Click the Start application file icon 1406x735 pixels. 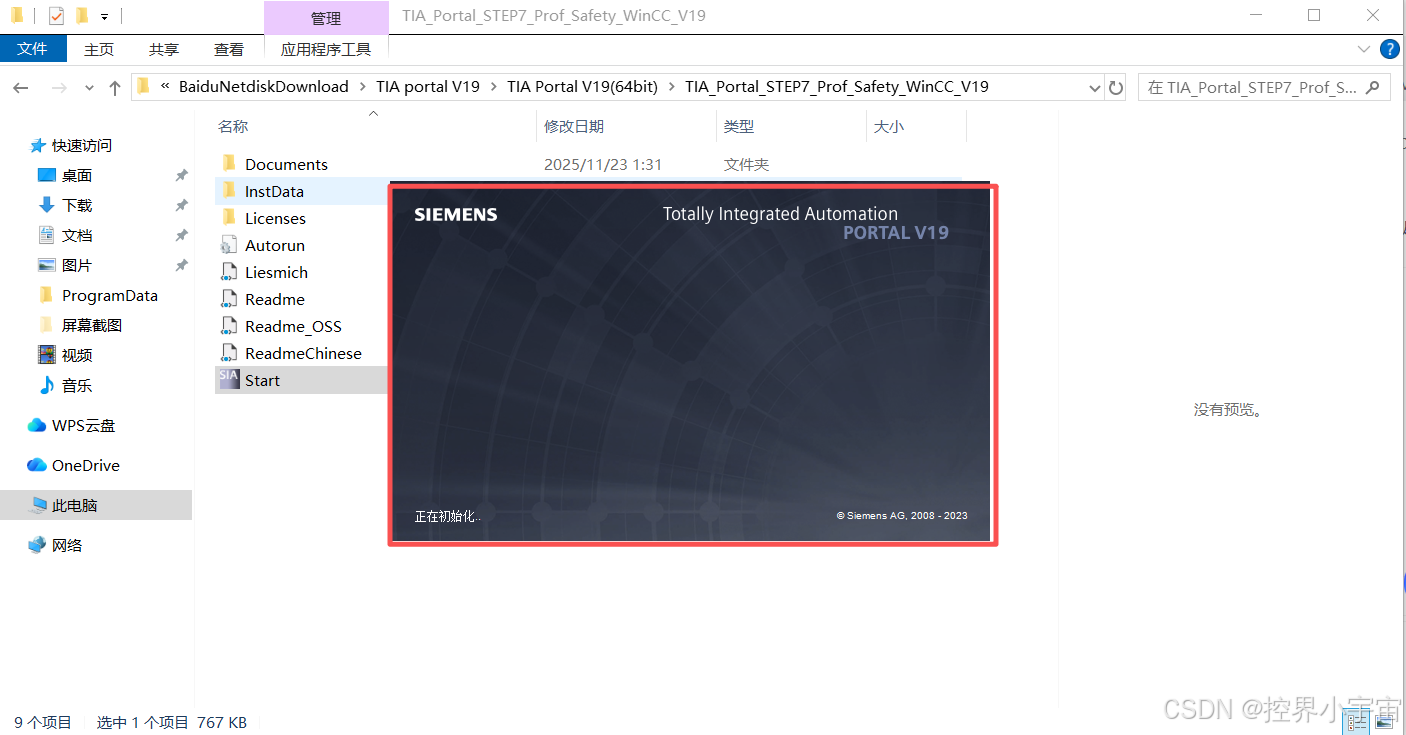click(229, 380)
